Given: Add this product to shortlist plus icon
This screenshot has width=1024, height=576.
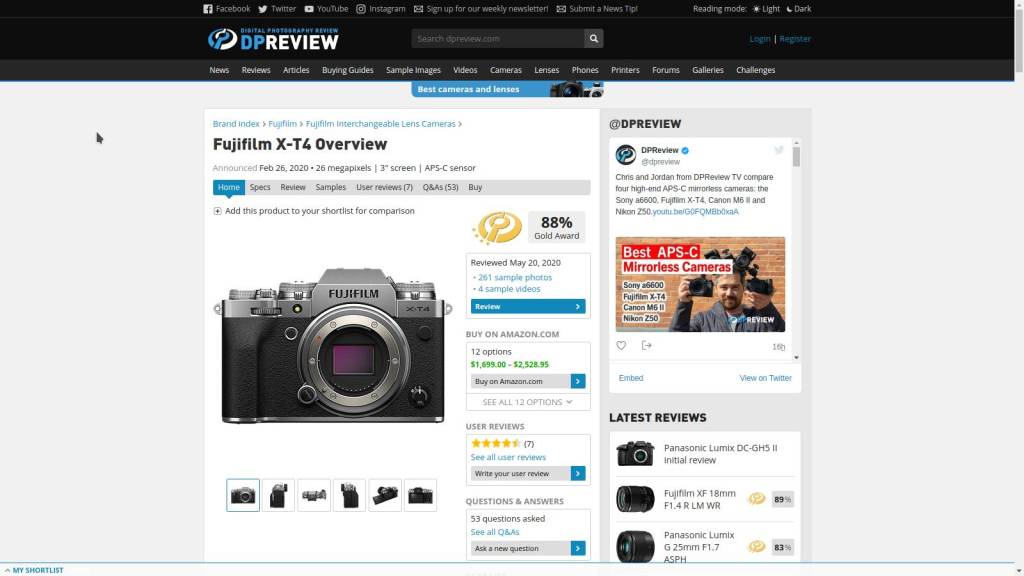Looking at the screenshot, I should point(217,211).
